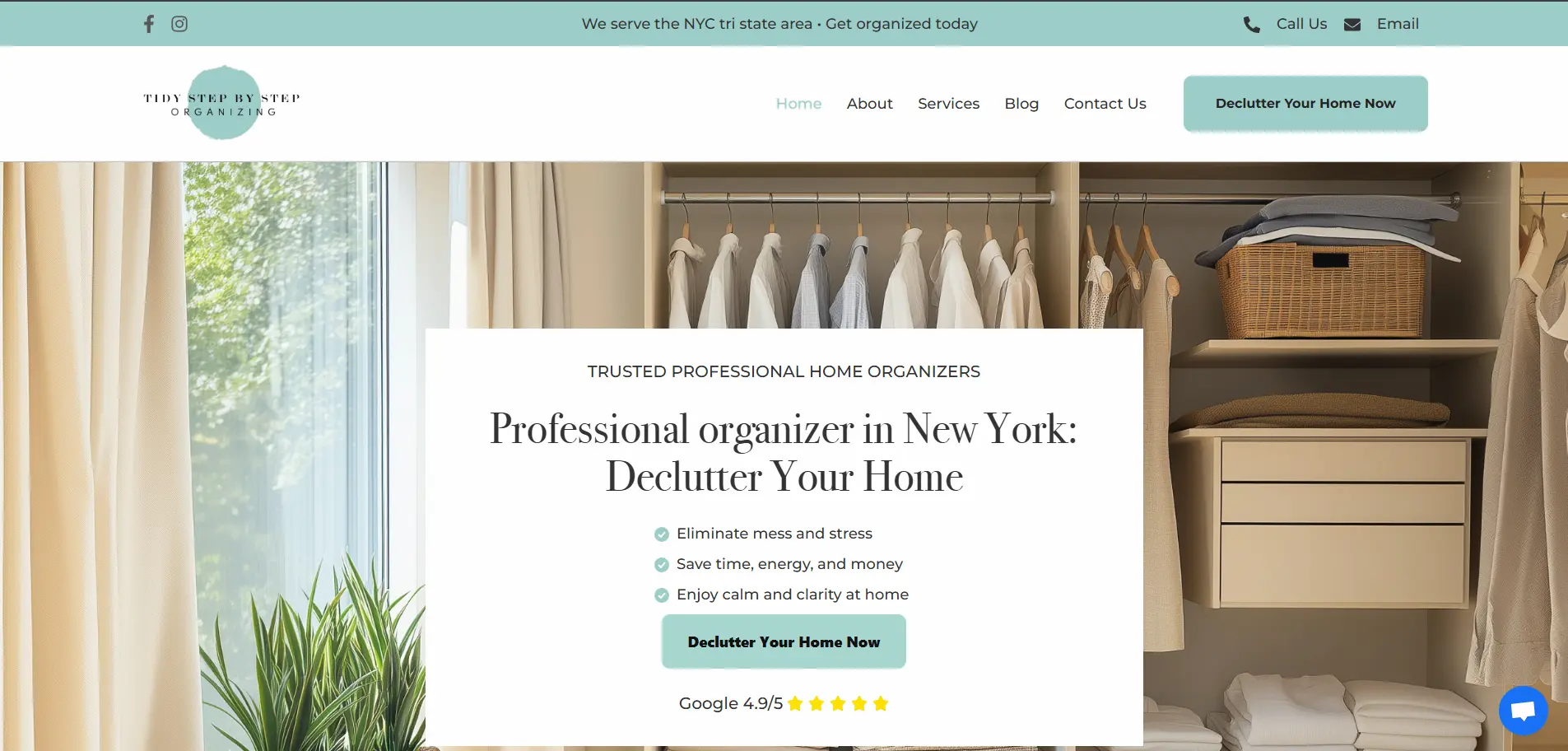Open the Blog menu item
Image resolution: width=1568 pixels, height=751 pixels.
[x=1021, y=104]
